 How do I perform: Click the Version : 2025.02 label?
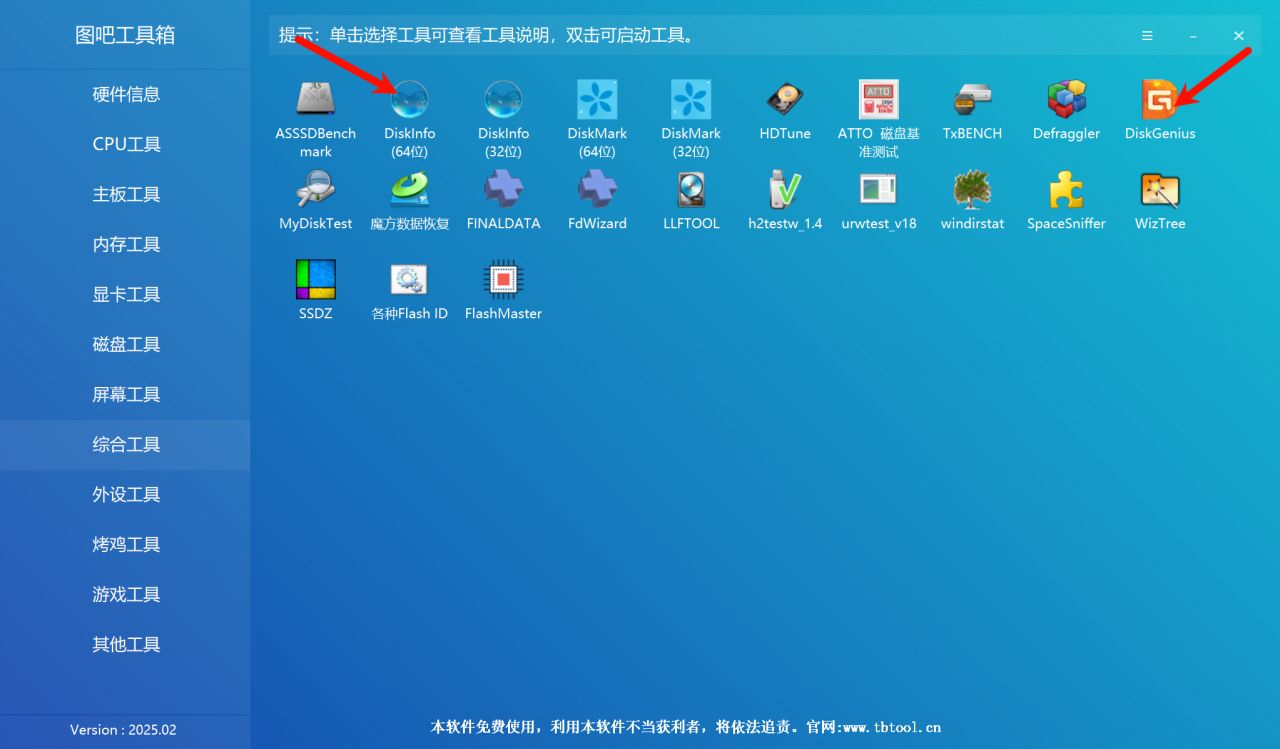click(x=123, y=730)
